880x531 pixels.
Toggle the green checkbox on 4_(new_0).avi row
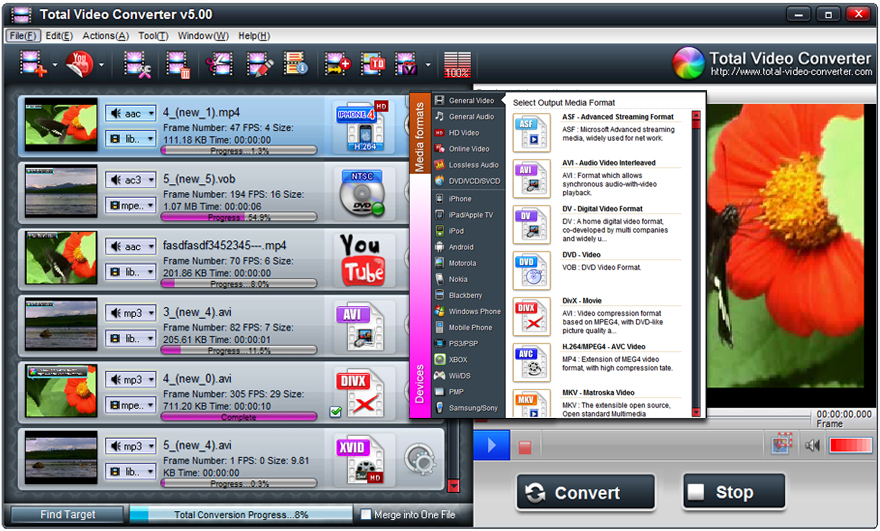tap(336, 412)
